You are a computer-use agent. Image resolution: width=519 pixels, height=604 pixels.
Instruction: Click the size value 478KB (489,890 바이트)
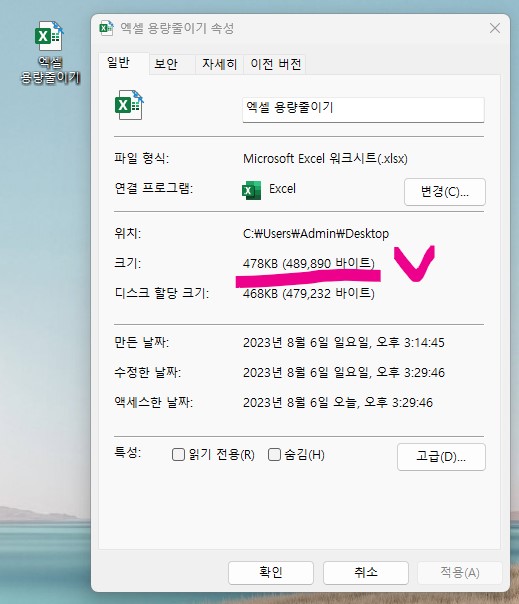point(309,263)
